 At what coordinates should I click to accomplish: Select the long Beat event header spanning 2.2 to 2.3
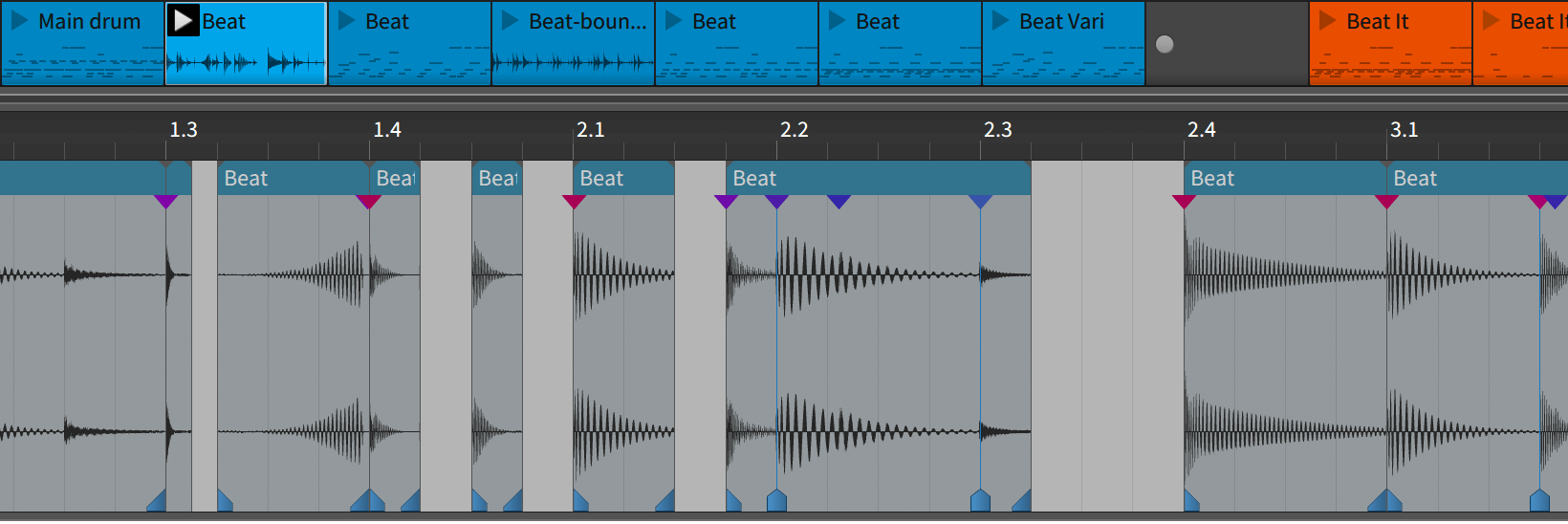(879, 178)
